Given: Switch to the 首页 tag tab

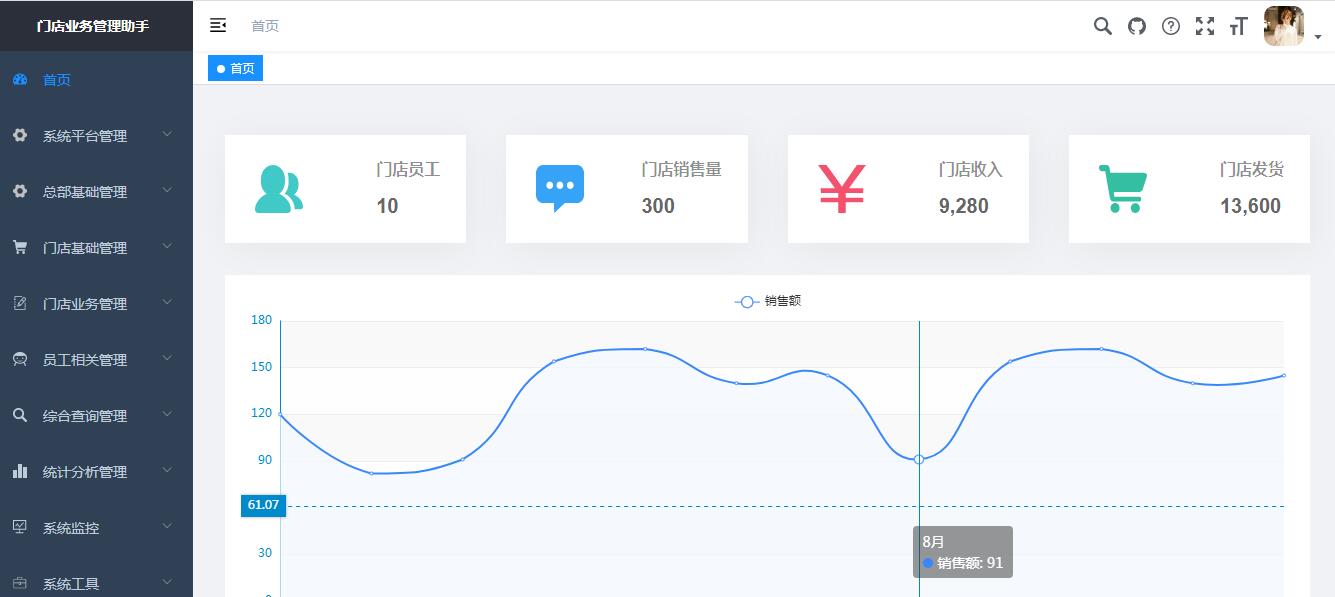Looking at the screenshot, I should [x=236, y=69].
